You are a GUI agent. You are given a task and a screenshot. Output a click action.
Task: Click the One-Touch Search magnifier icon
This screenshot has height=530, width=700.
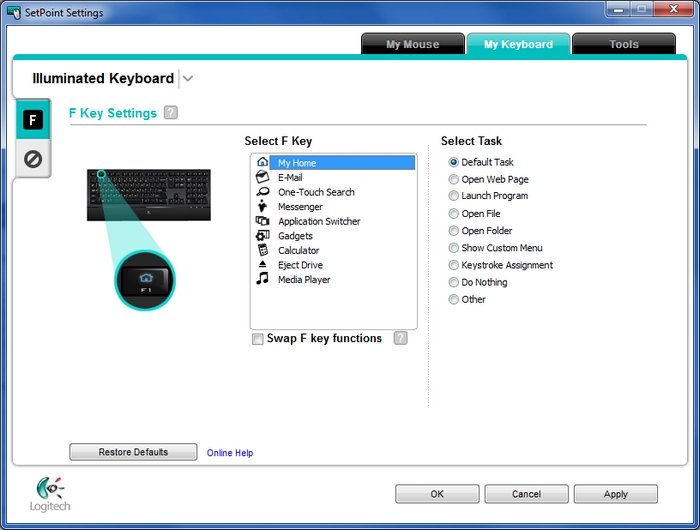coord(262,192)
